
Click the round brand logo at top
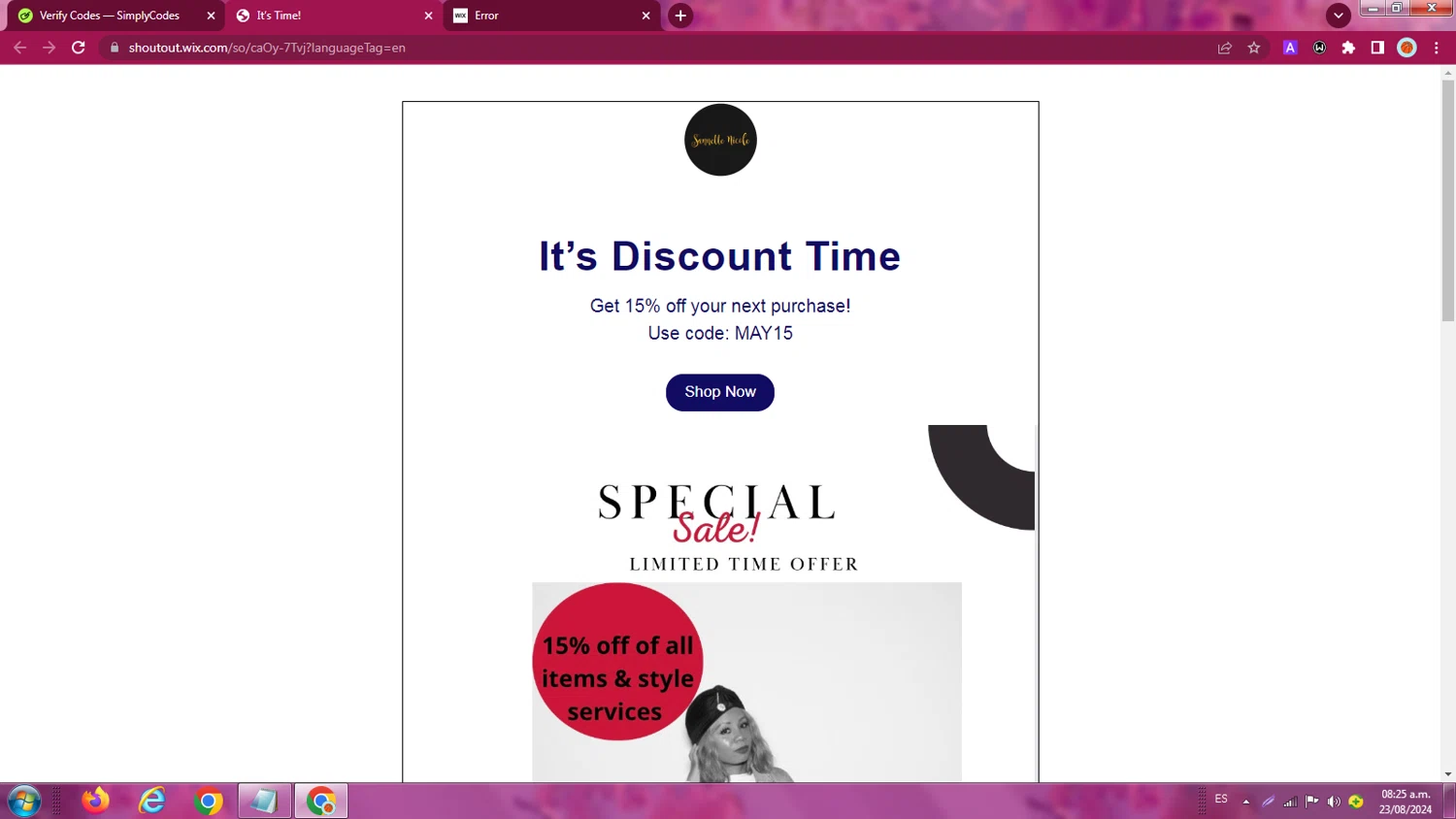(720, 140)
